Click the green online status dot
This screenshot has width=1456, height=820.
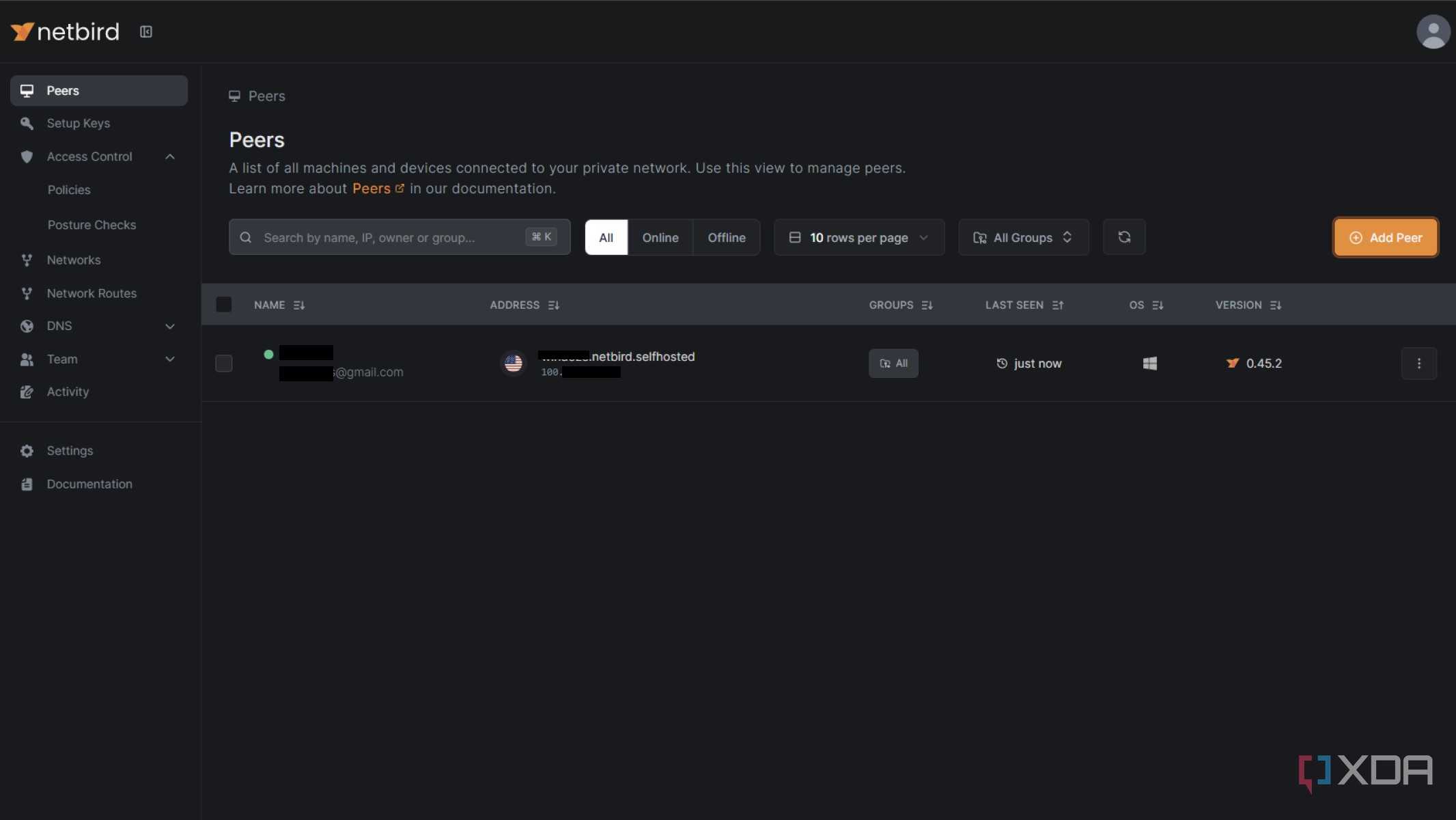click(268, 354)
